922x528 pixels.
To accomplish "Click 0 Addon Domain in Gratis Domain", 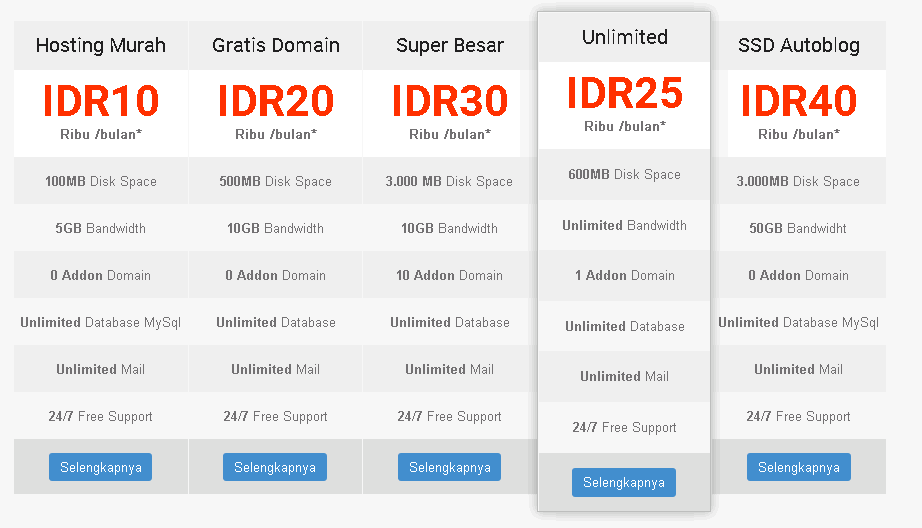I will pyautogui.click(x=275, y=275).
